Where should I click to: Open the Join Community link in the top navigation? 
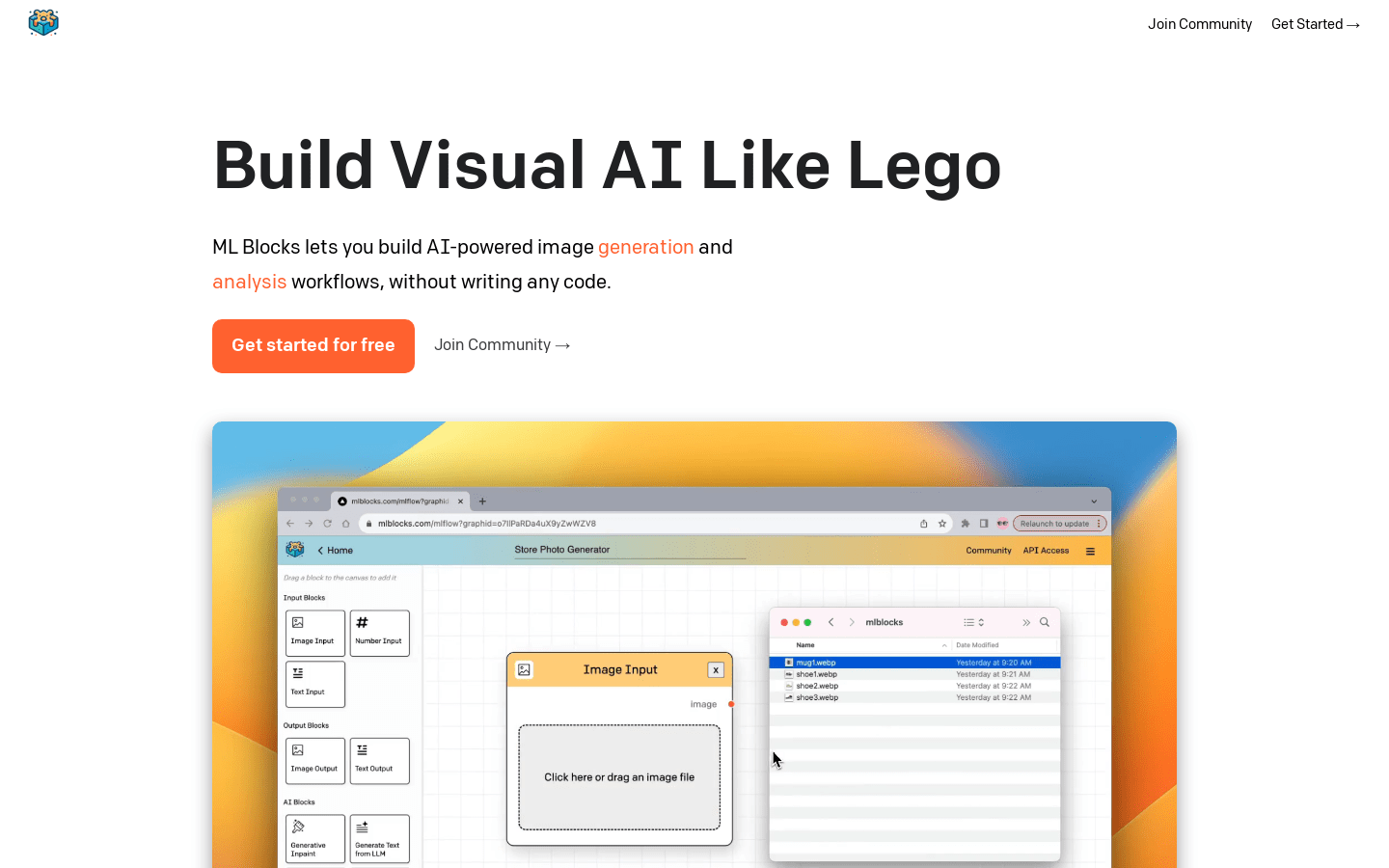pyautogui.click(x=1200, y=24)
